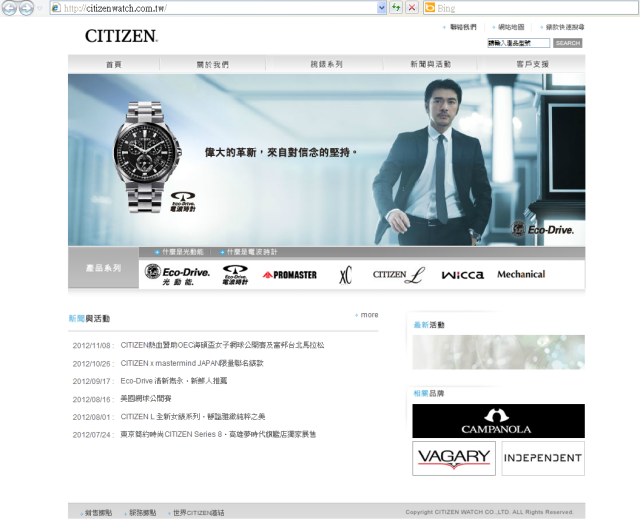Click the 最新活動 promotional banner image
The width and height of the screenshot is (640, 526).
tap(498, 352)
